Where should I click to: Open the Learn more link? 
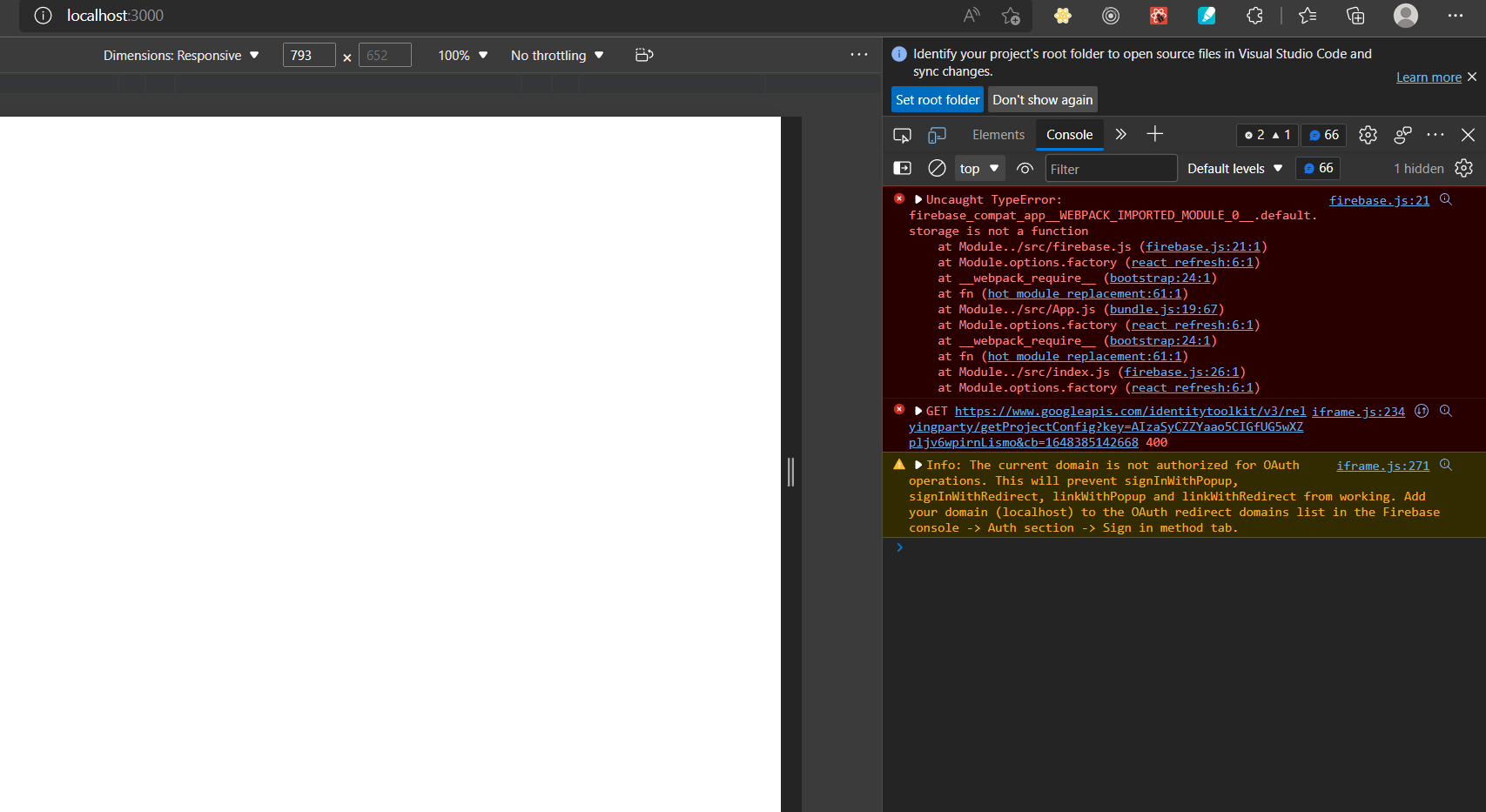pyautogui.click(x=1429, y=77)
